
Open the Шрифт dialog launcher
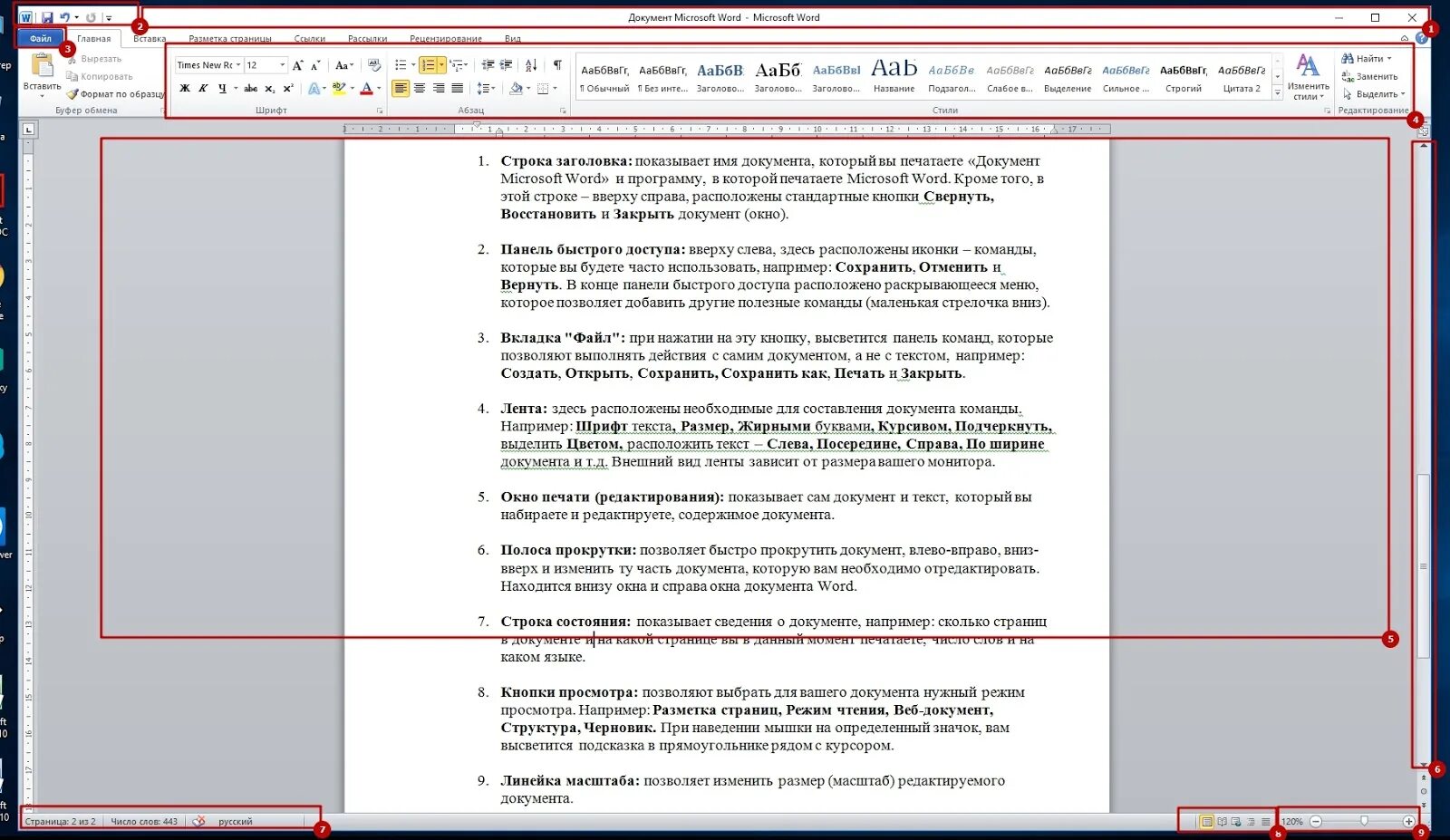click(380, 111)
